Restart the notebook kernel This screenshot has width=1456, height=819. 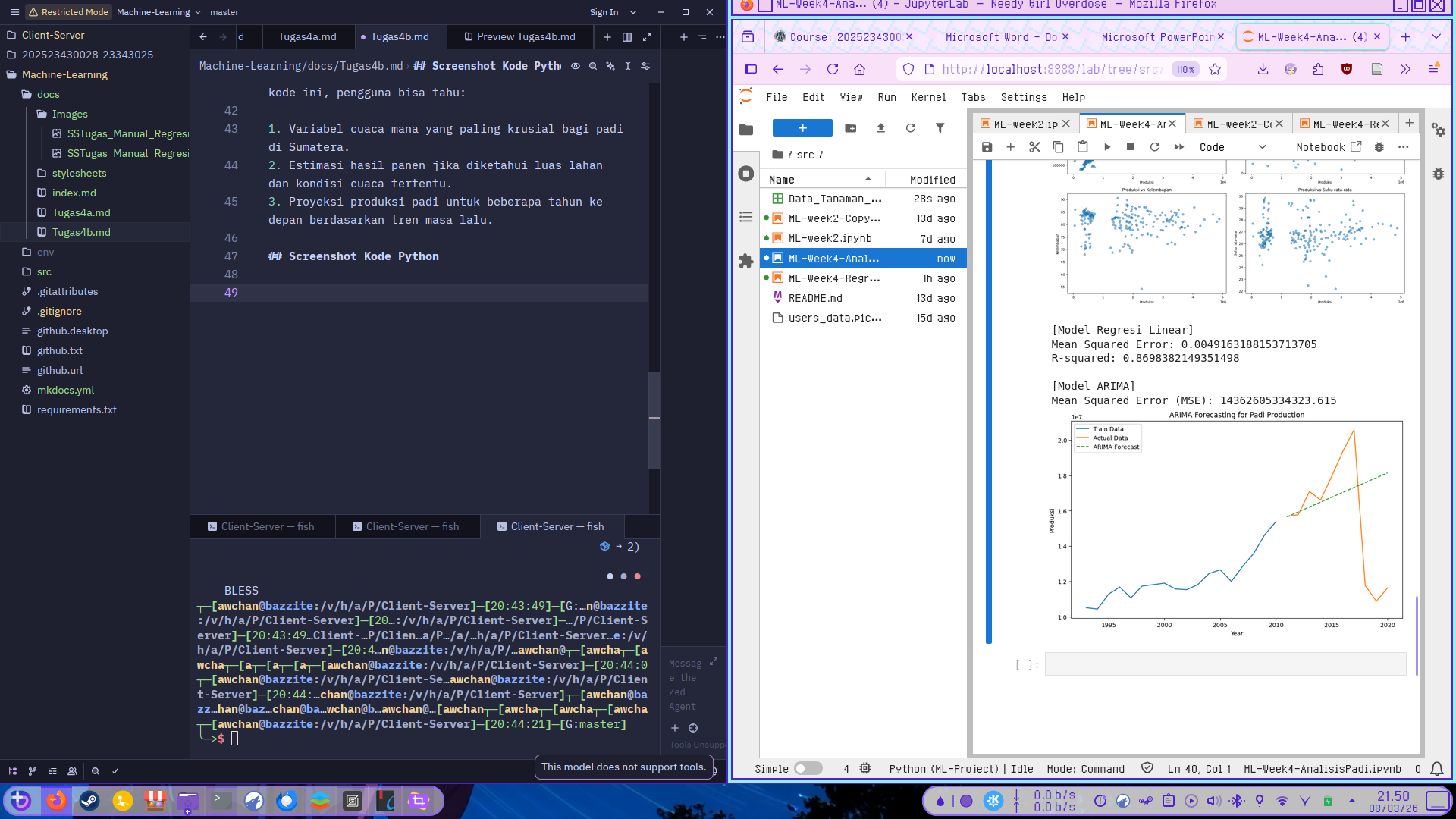click(1154, 147)
